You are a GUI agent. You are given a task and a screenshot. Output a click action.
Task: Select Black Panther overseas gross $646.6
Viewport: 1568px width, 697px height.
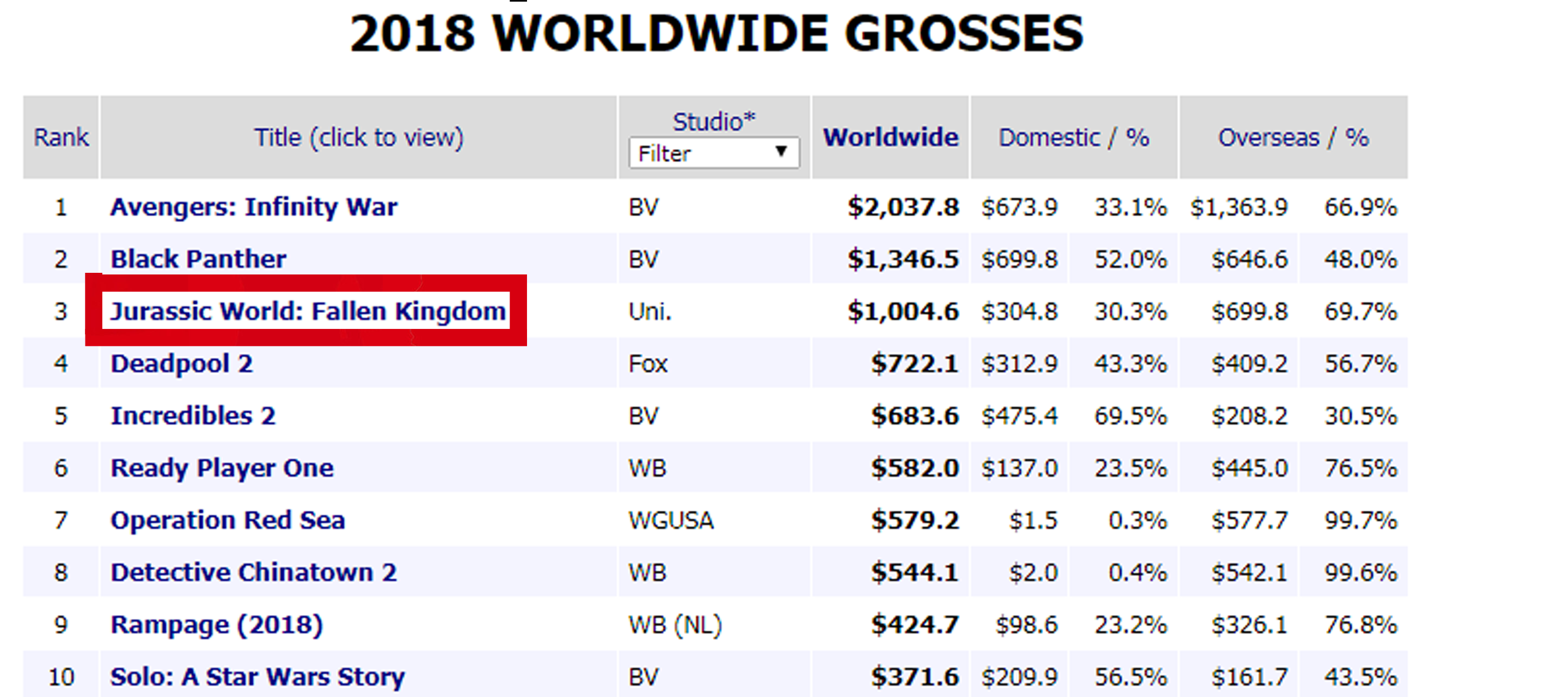click(1249, 260)
